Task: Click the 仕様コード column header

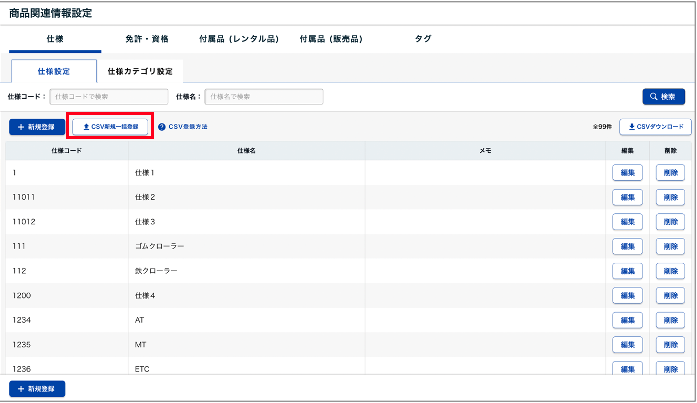Action: click(x=66, y=150)
